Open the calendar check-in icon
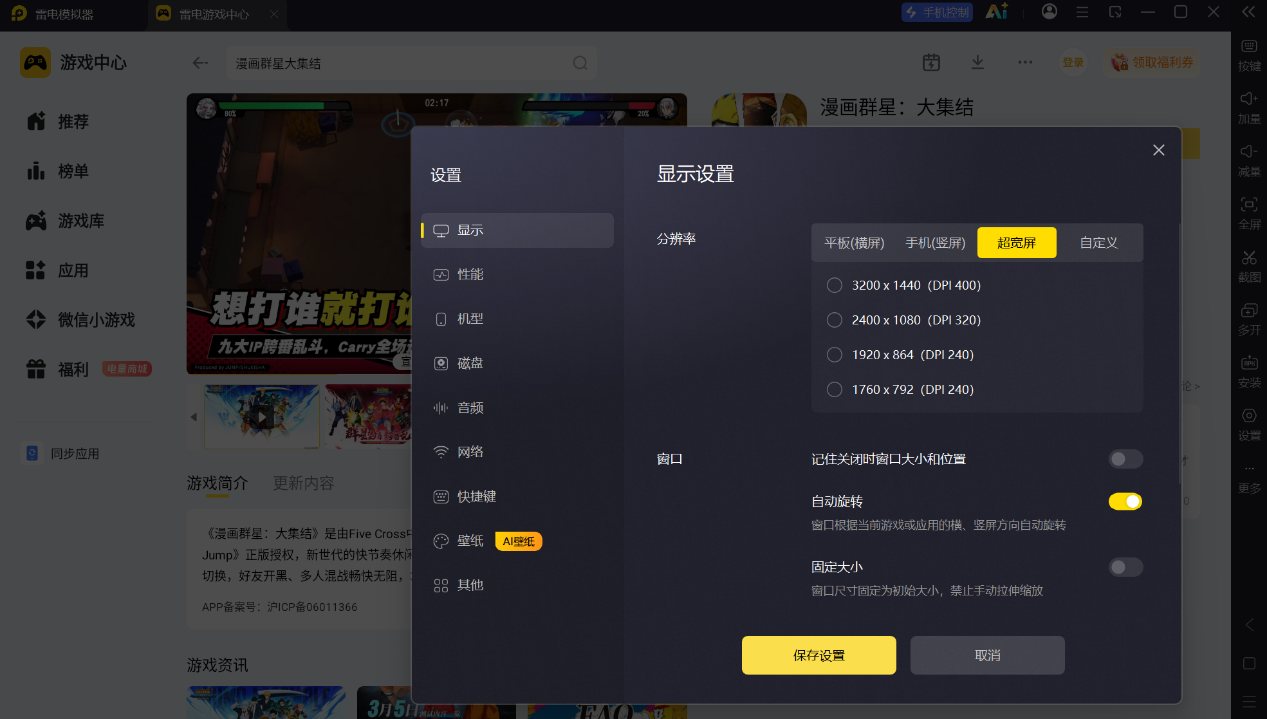 931,62
